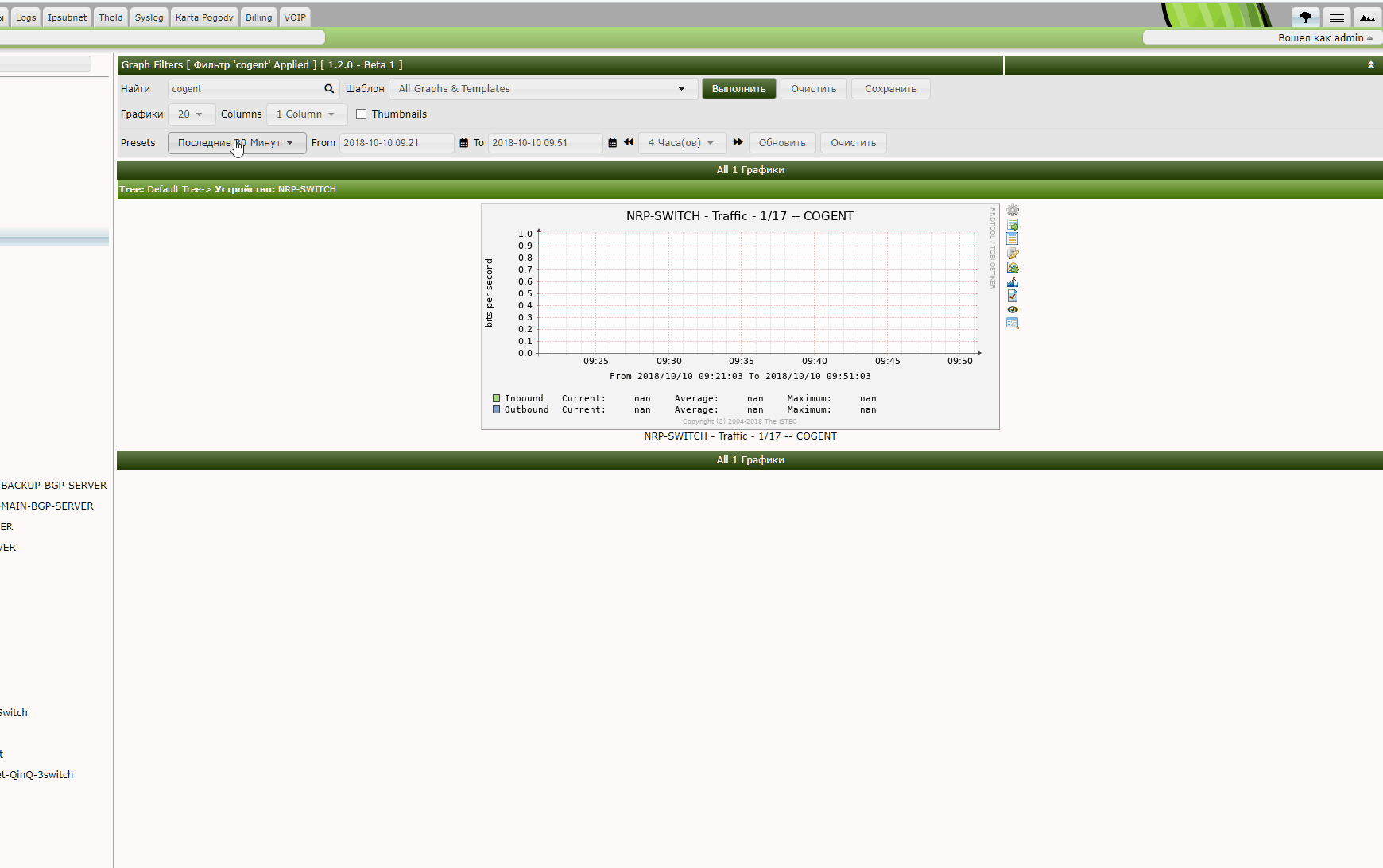The image size is (1383, 868).
Task: Click the kill spikes icon
Action: [1013, 281]
